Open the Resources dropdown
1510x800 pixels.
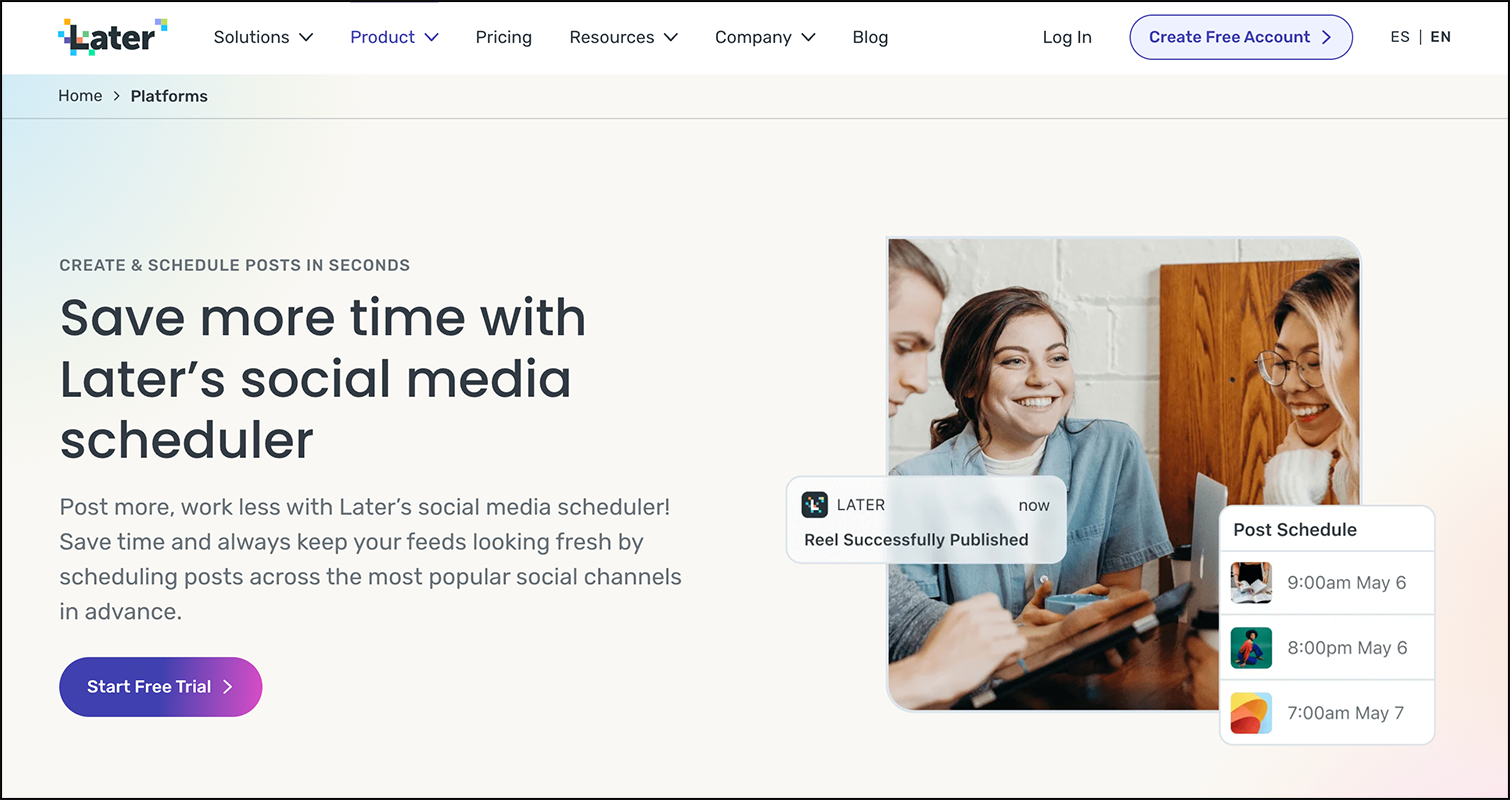pos(623,37)
